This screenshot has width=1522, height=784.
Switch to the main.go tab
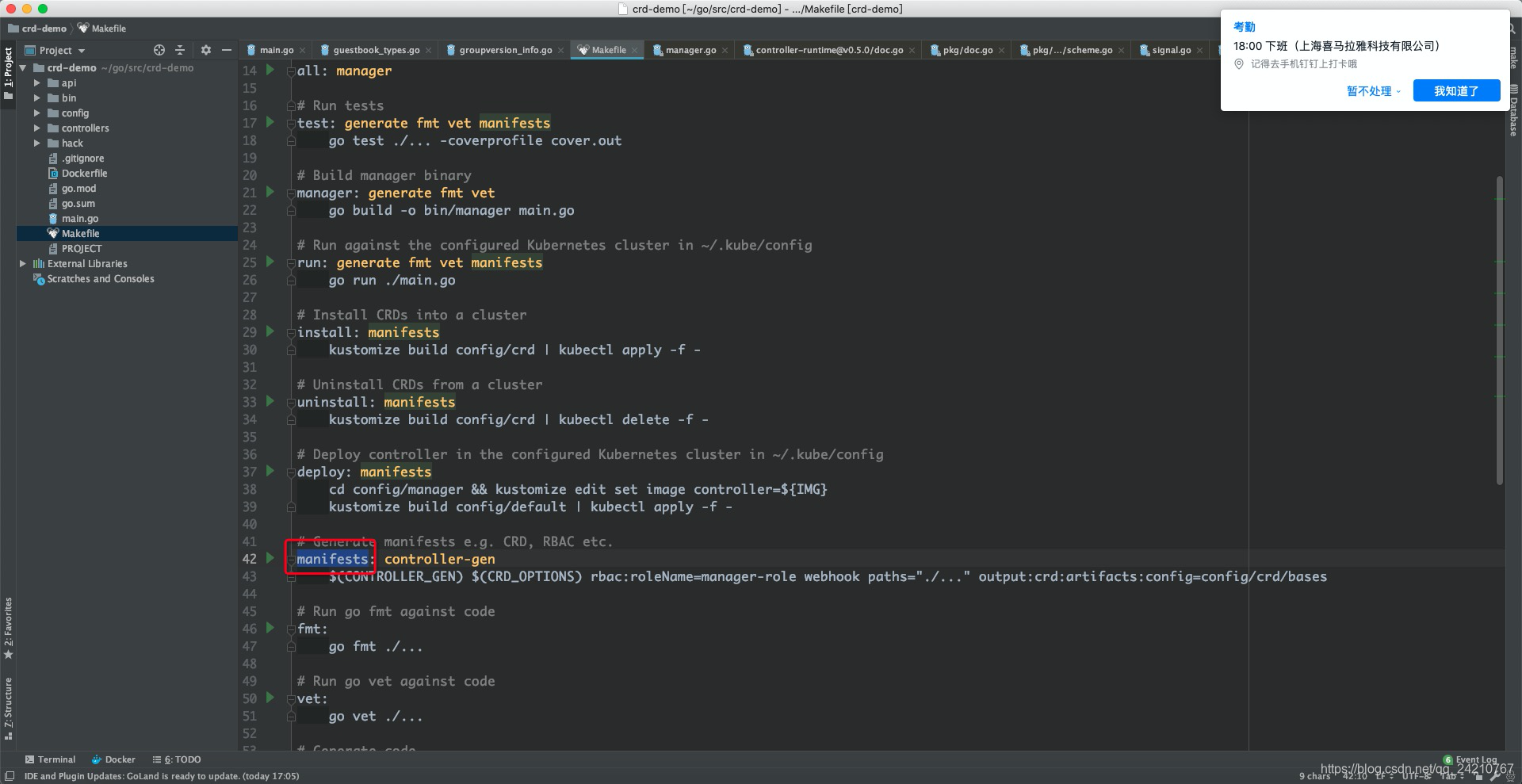[x=276, y=50]
